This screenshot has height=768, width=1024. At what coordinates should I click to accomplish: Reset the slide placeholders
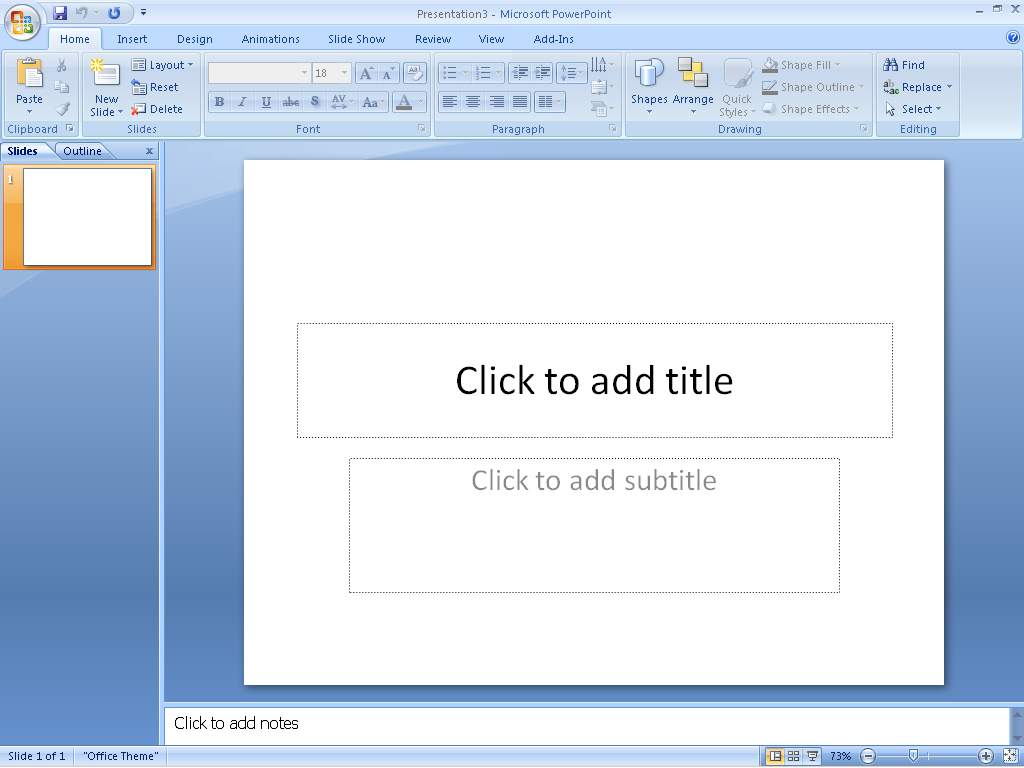pyautogui.click(x=155, y=87)
